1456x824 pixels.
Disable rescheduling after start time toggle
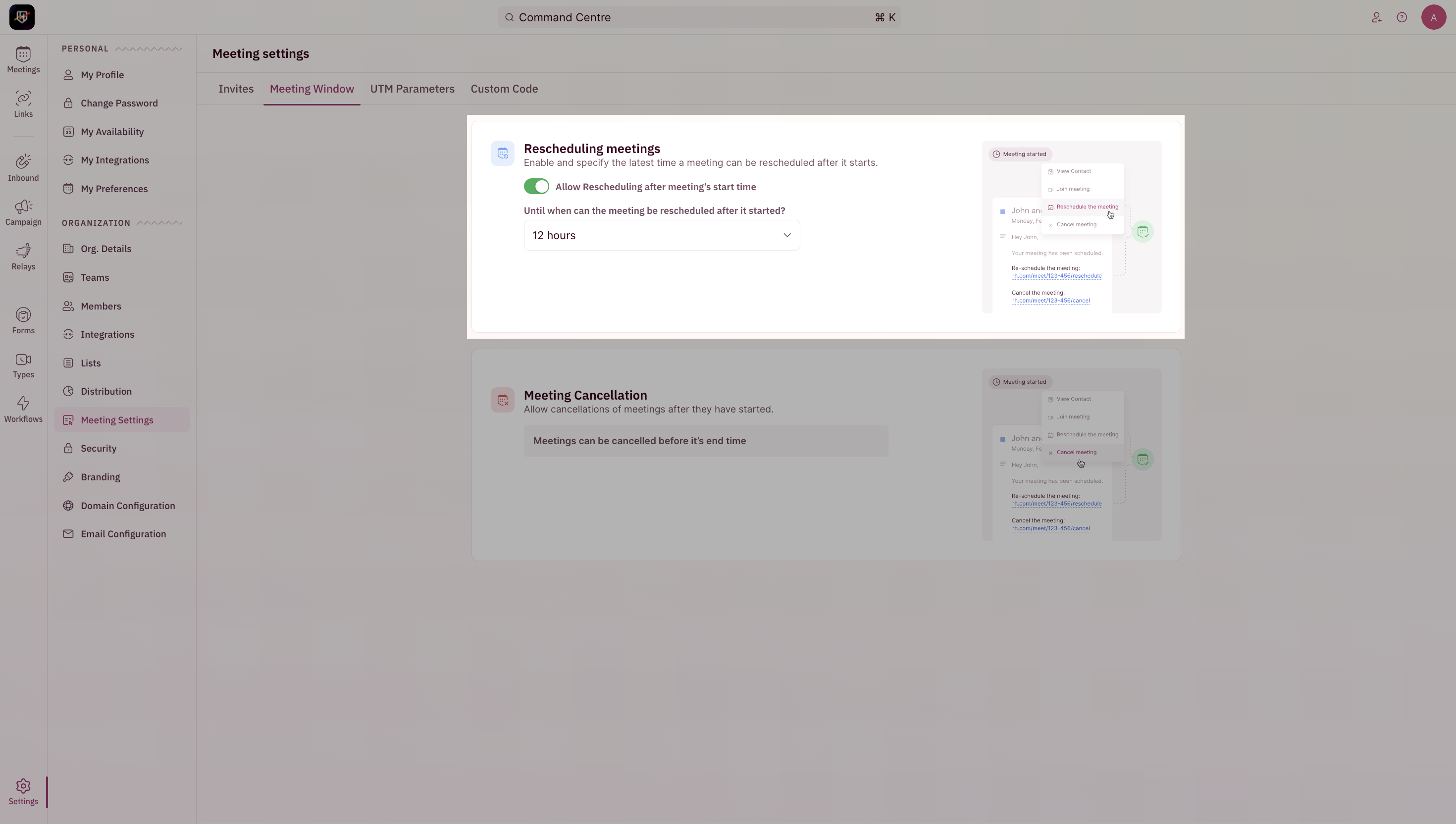pyautogui.click(x=536, y=187)
